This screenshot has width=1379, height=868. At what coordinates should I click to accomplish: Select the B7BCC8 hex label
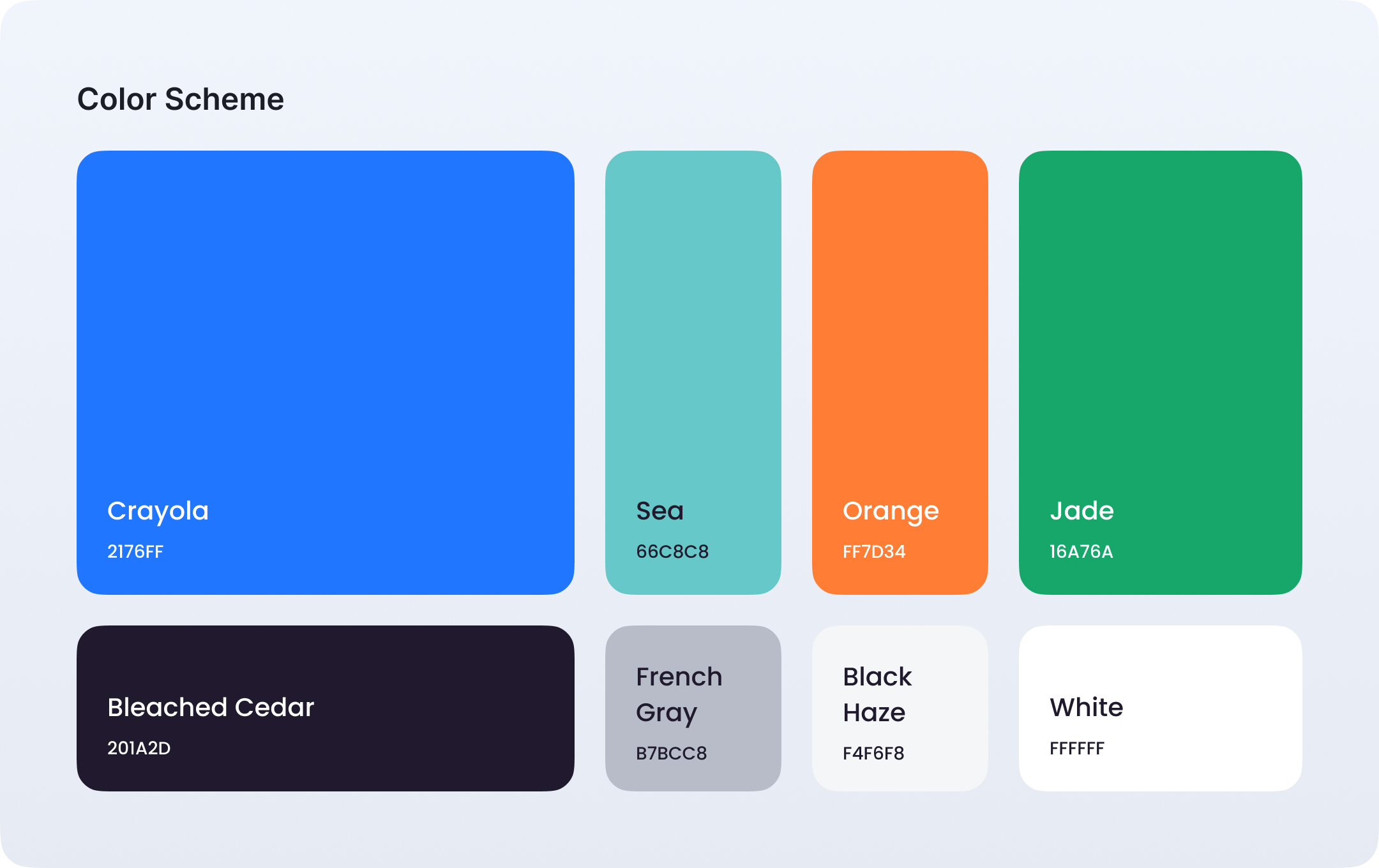coord(672,753)
